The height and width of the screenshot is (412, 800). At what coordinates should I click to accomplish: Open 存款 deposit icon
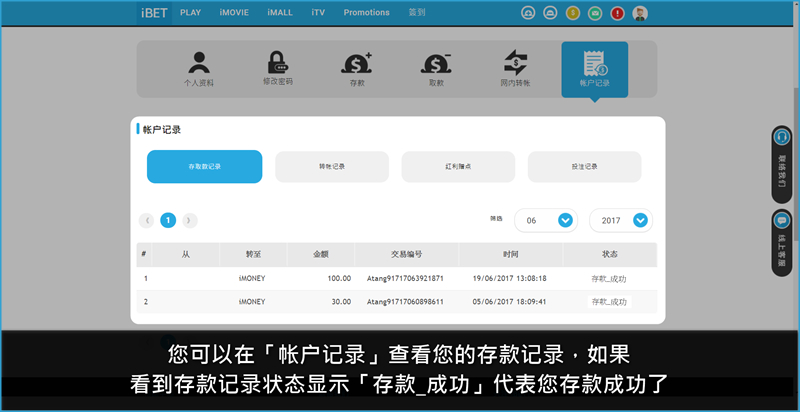pos(357,69)
